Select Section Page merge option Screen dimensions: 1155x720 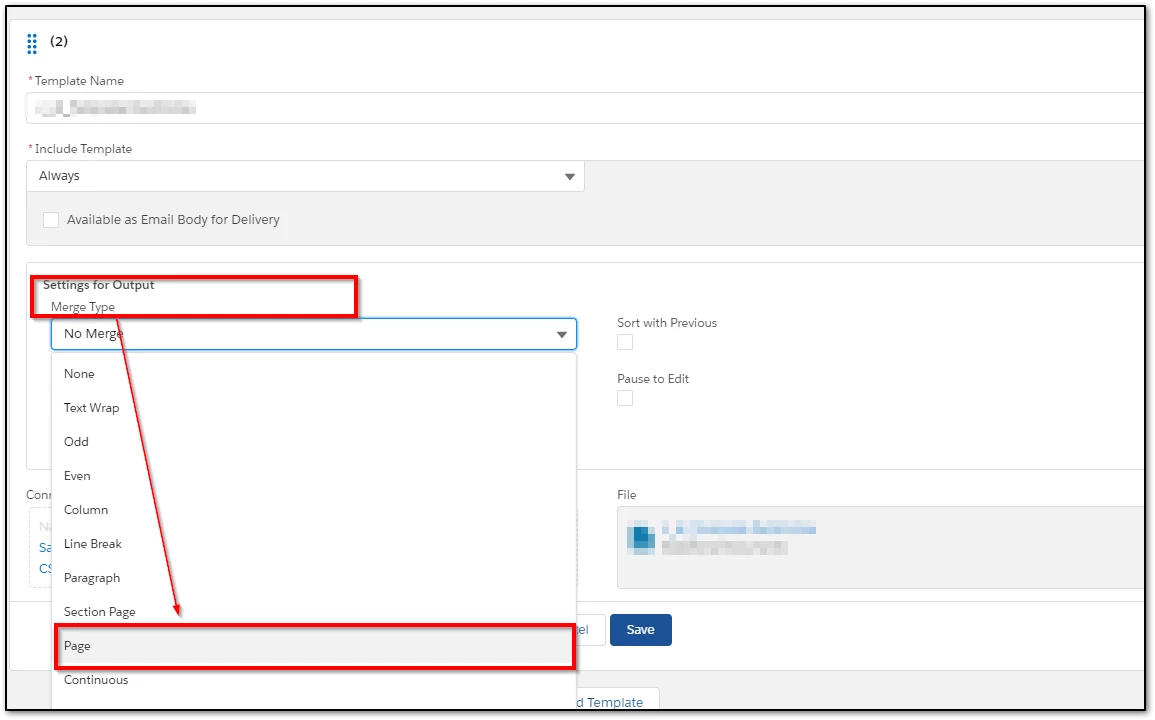tap(314, 612)
